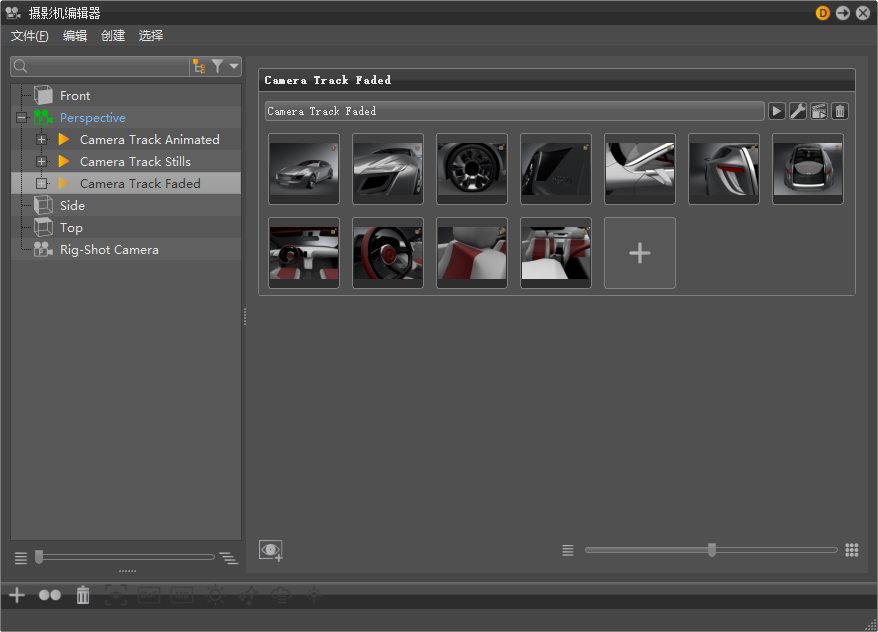Play the camera track
Screen dimensions: 878x632
point(776,111)
